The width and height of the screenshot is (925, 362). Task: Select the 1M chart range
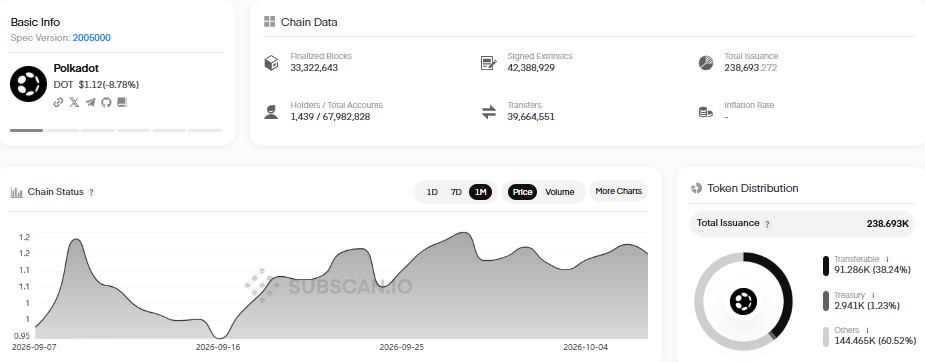[480, 192]
